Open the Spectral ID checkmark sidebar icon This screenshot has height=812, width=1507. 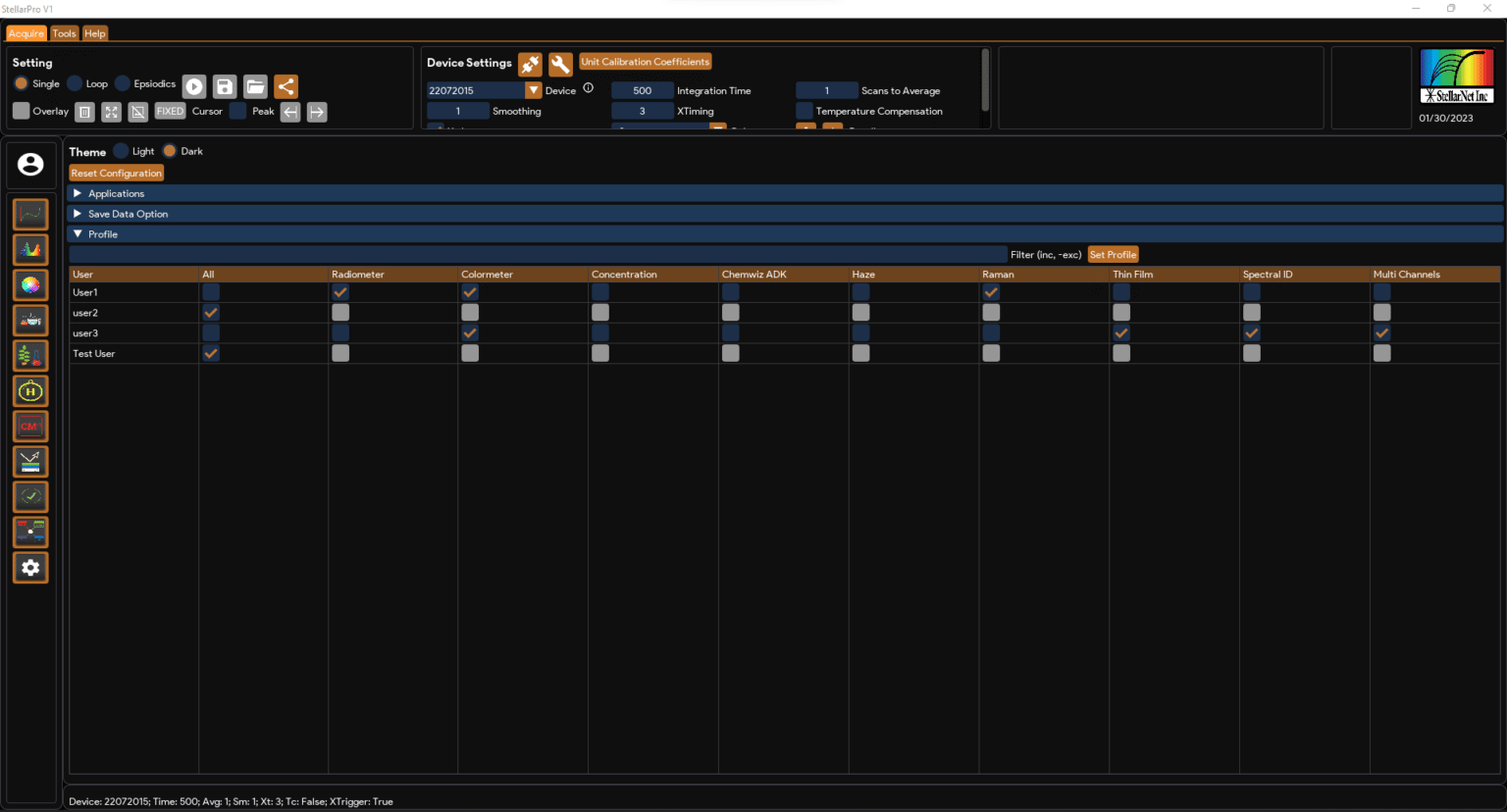(30, 496)
